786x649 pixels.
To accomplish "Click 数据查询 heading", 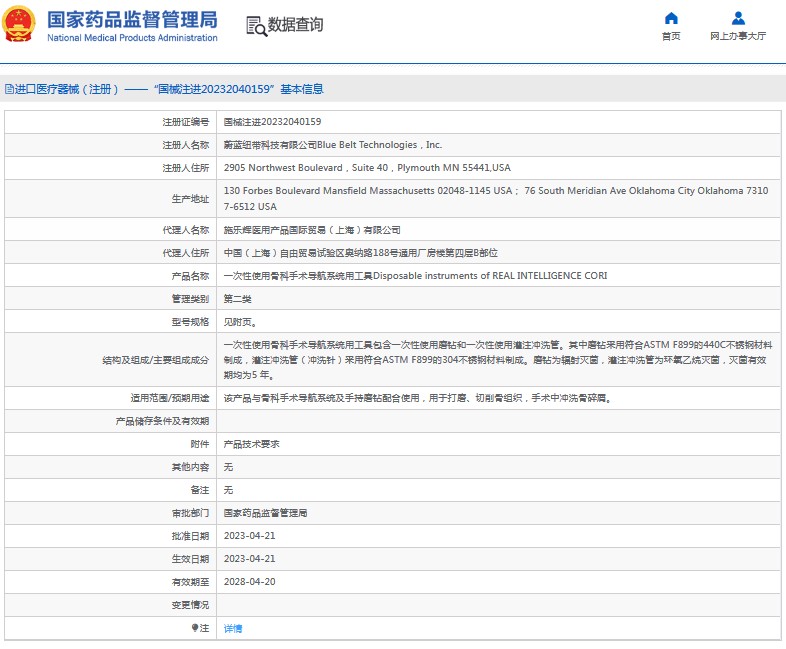I will click(x=295, y=25).
